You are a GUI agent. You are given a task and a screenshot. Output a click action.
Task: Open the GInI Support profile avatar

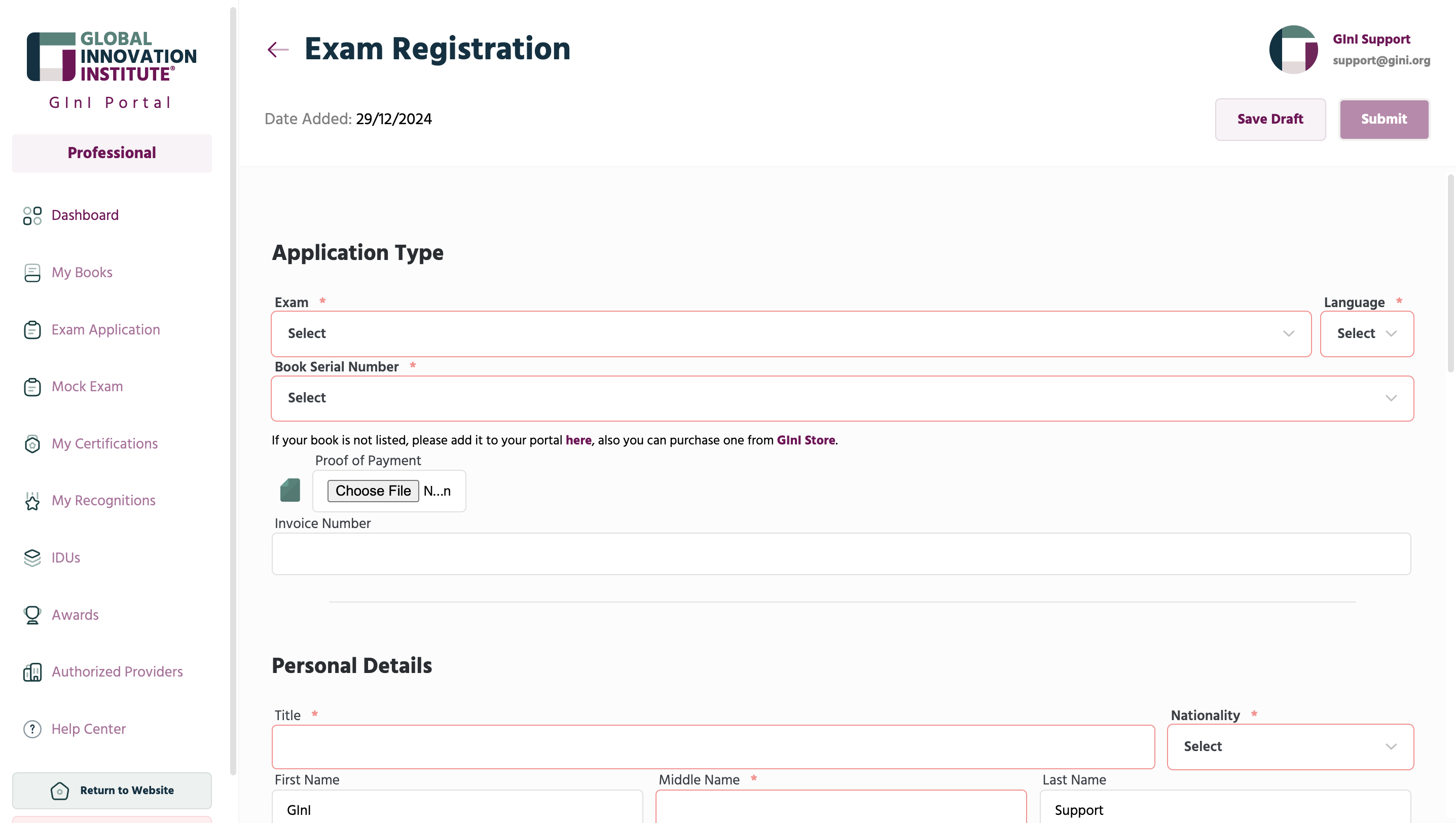point(1293,49)
